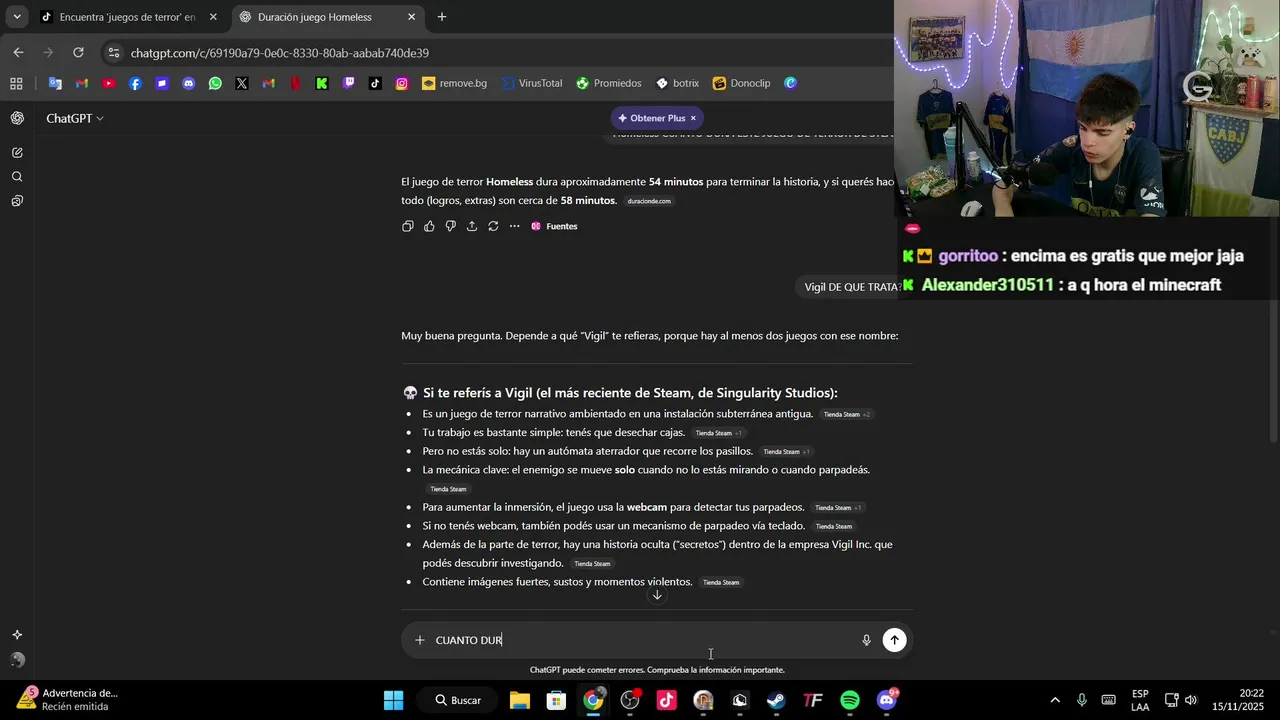This screenshot has width=1280, height=720.
Task: Open the site information icon in address bar
Action: click(x=113, y=53)
